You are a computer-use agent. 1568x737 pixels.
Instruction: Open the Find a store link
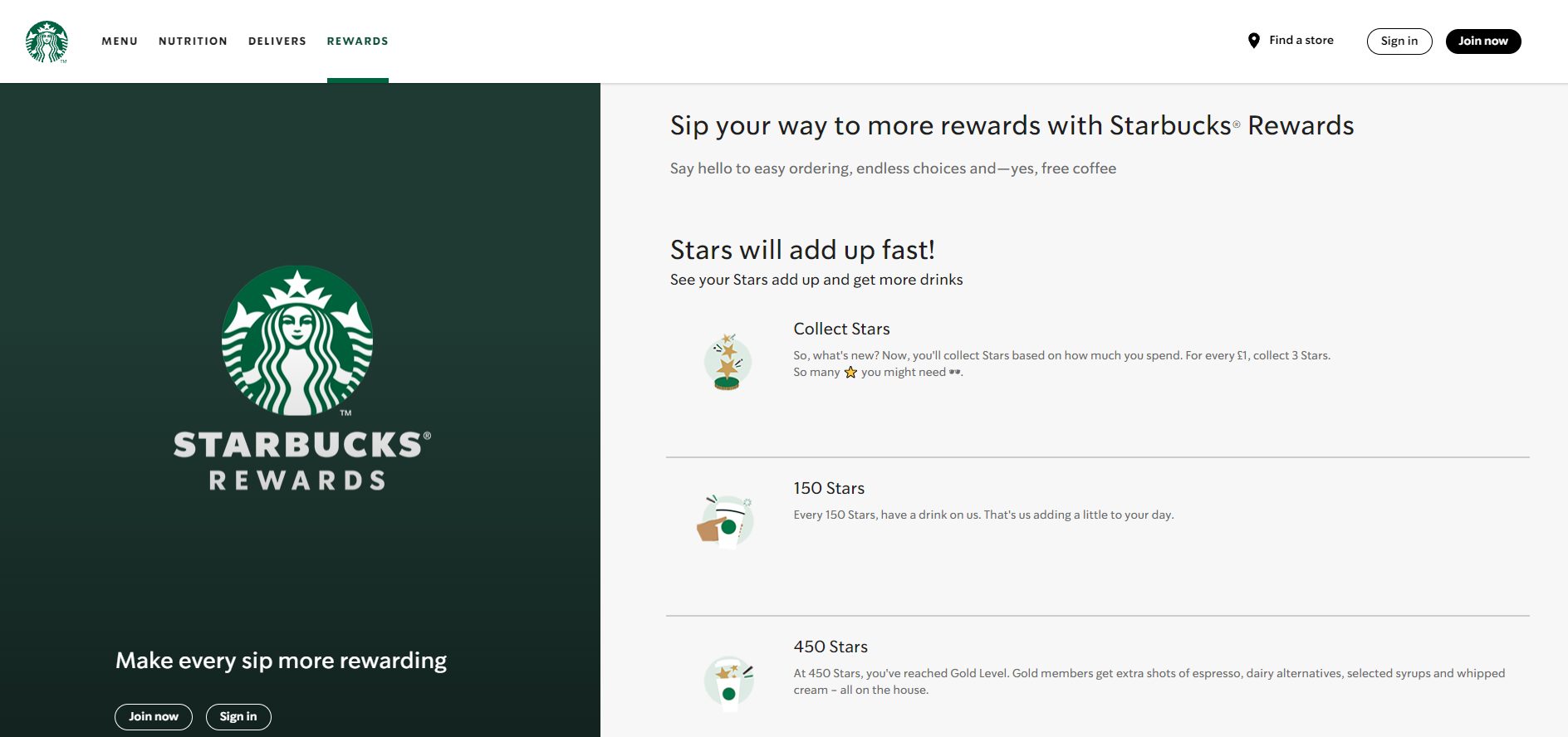click(1301, 41)
